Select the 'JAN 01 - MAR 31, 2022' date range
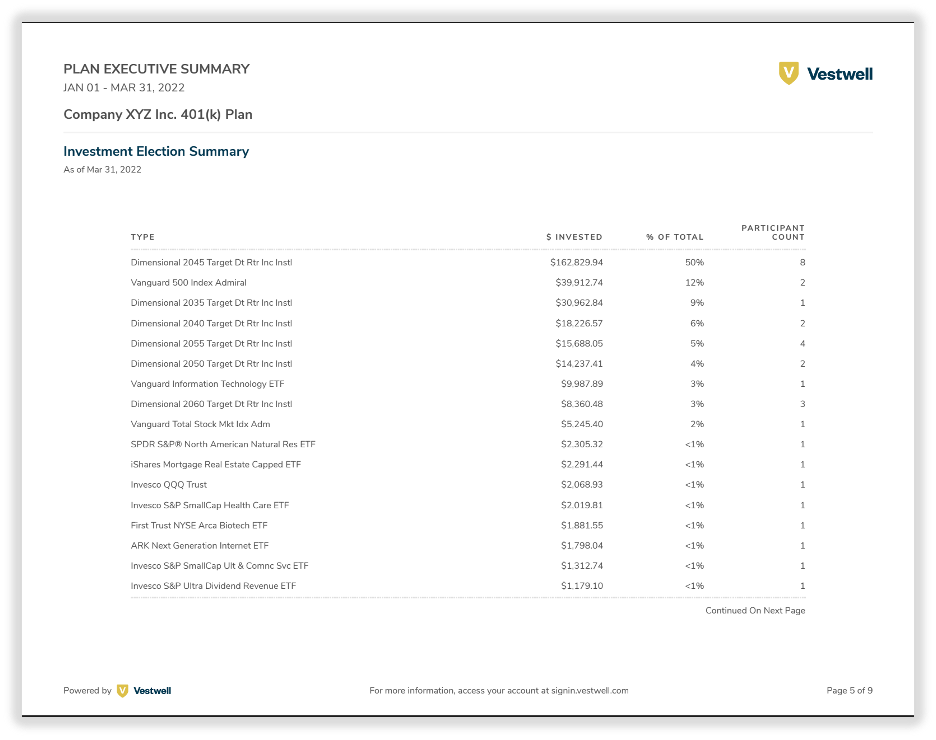The width and height of the screenshot is (936, 740). (124, 88)
